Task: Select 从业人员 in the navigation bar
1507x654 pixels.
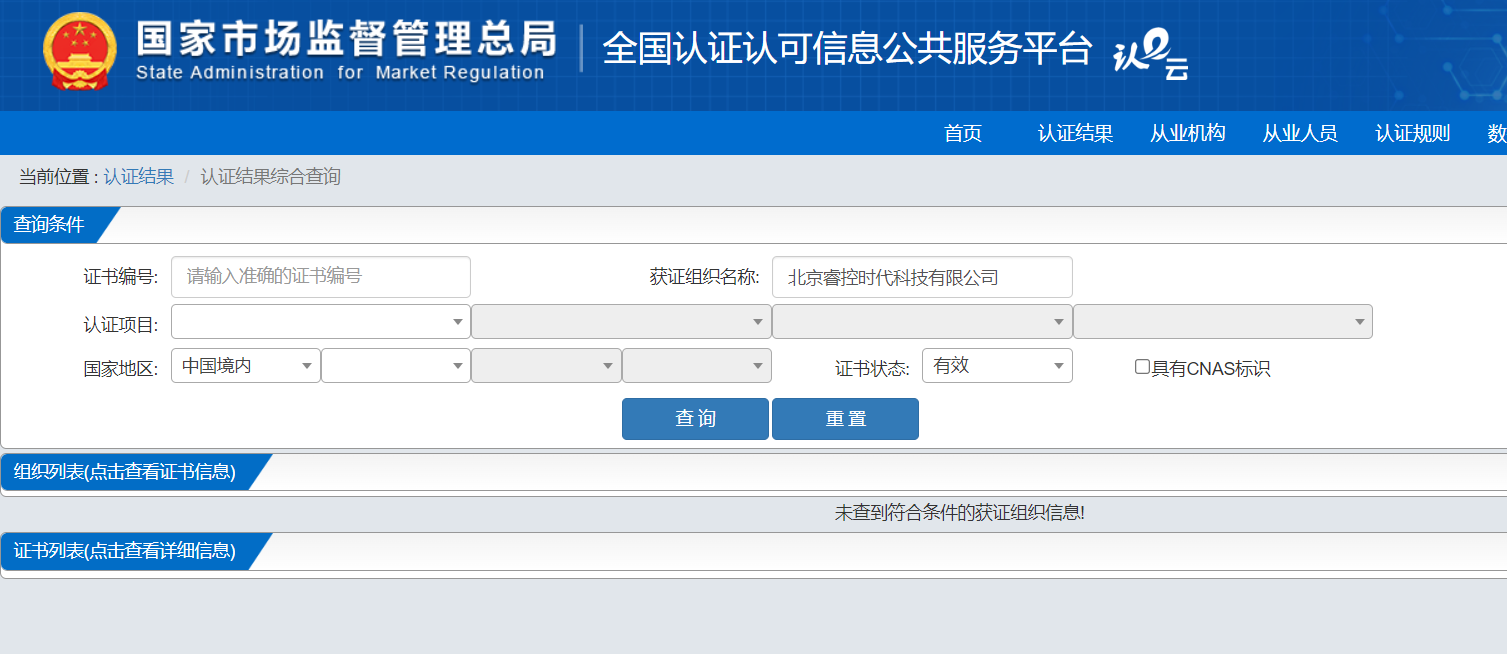Action: click(x=1299, y=133)
